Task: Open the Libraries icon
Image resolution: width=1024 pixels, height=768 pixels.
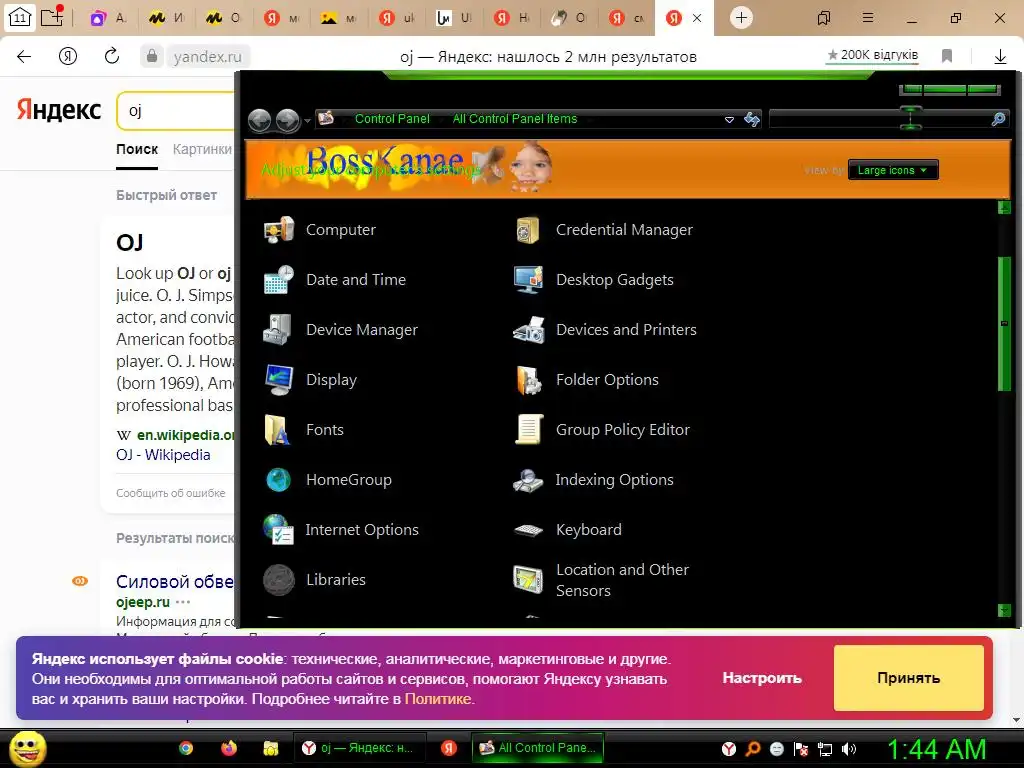Action: click(x=279, y=580)
